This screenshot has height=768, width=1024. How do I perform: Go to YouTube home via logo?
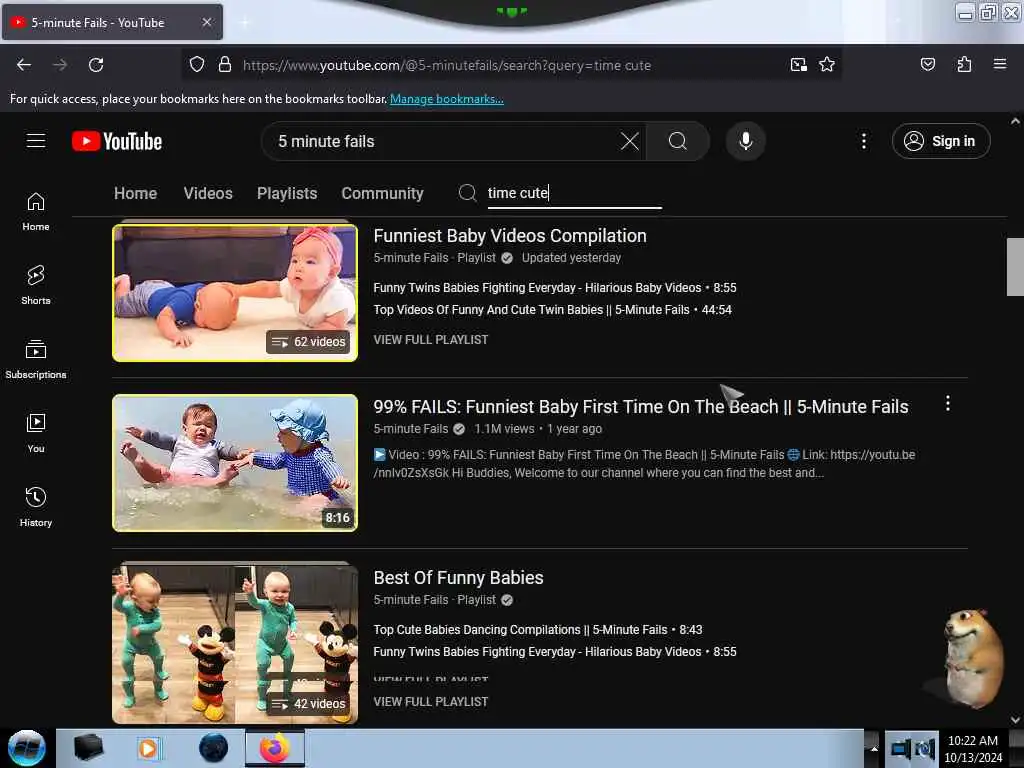[x=117, y=141]
